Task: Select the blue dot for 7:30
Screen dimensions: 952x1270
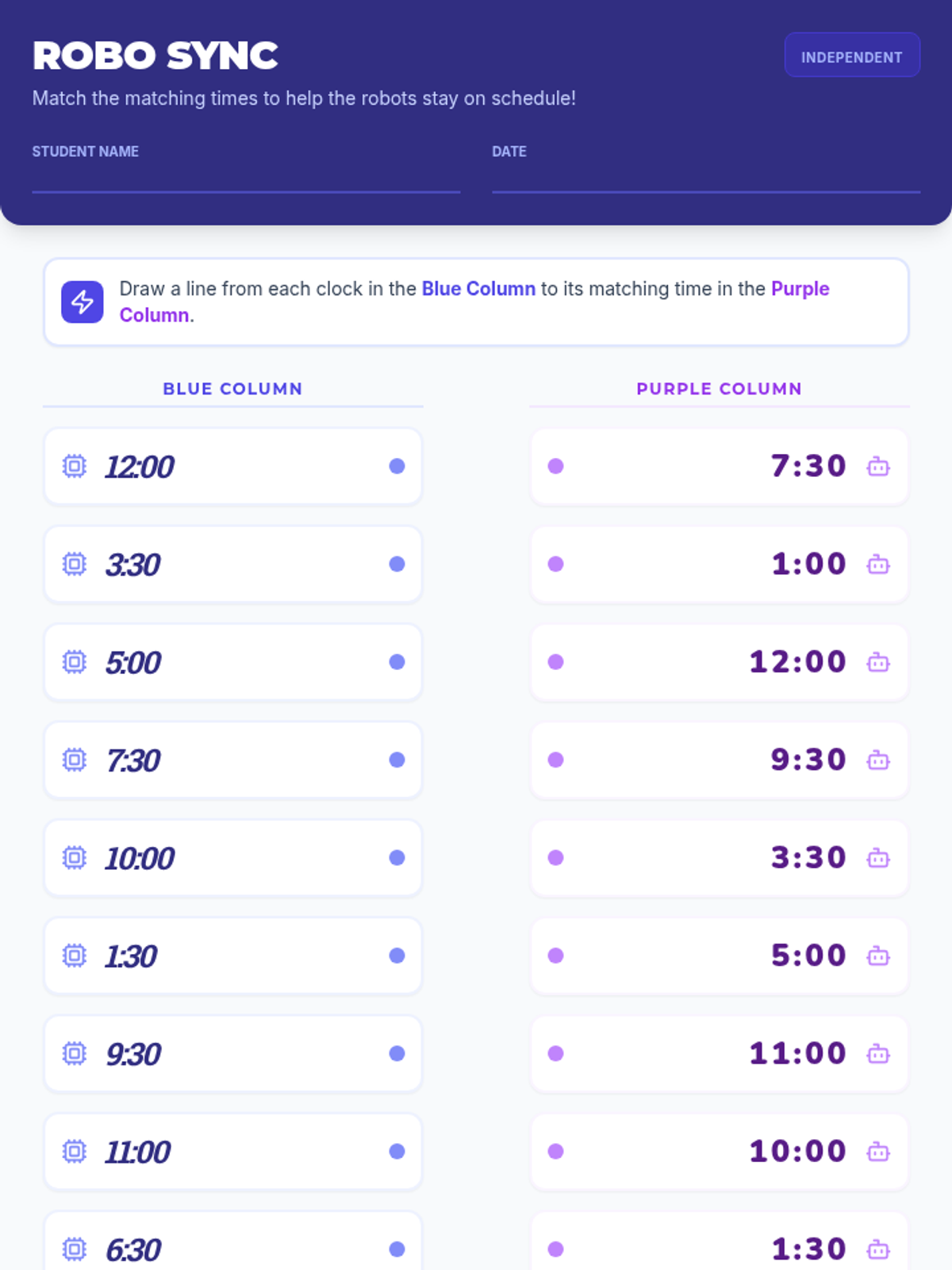Action: click(397, 760)
